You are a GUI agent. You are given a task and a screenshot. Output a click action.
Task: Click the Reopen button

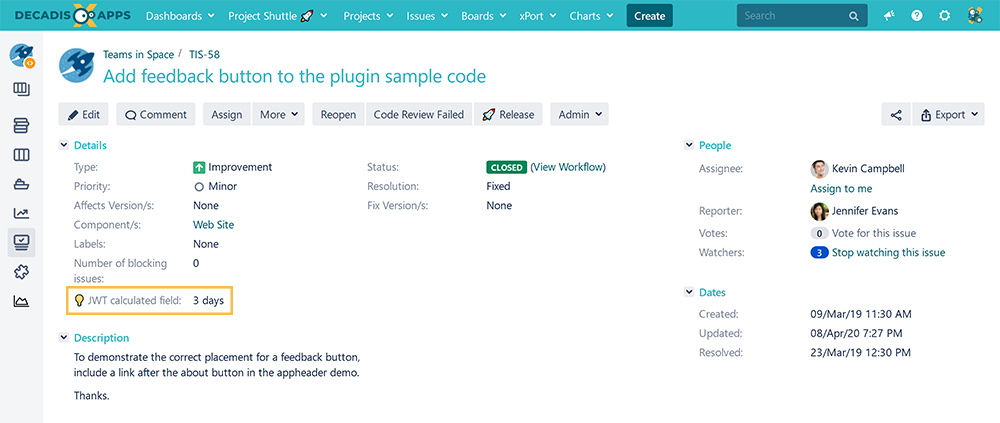click(x=338, y=115)
